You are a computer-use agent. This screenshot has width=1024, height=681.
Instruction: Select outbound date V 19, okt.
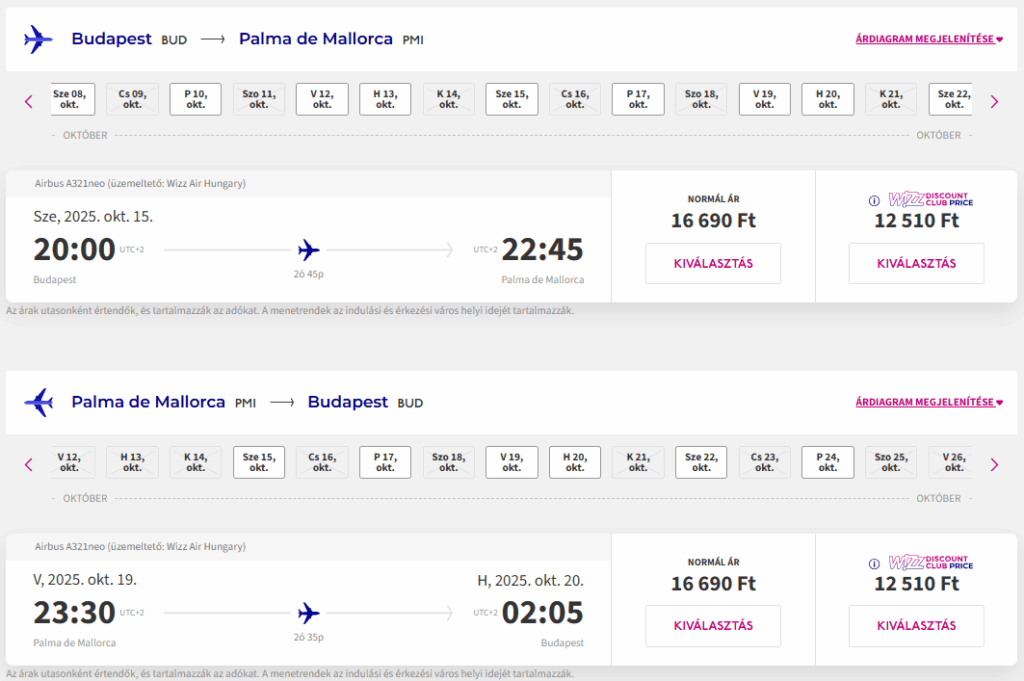tap(765, 99)
